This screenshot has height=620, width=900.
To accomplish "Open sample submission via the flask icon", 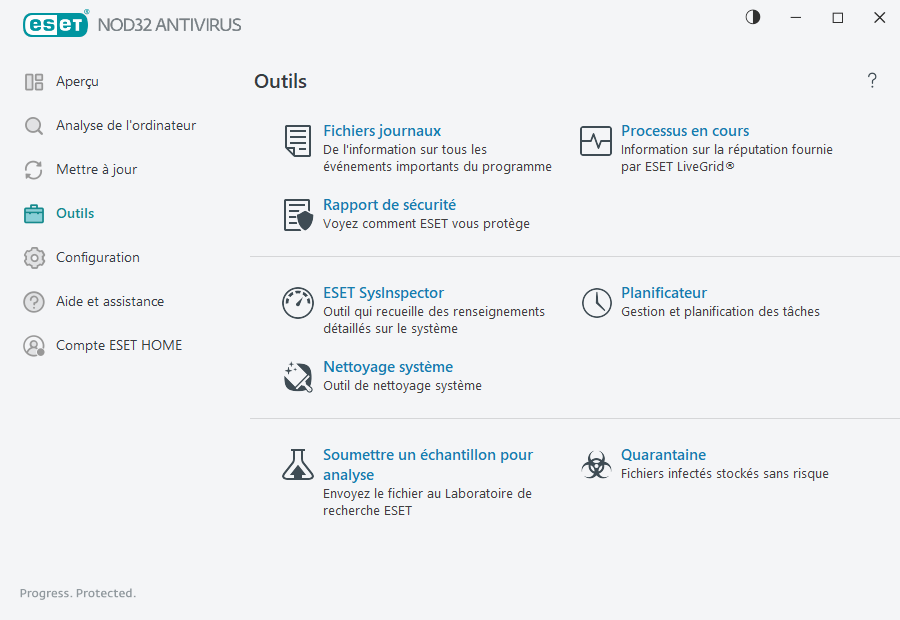I will tap(297, 464).
